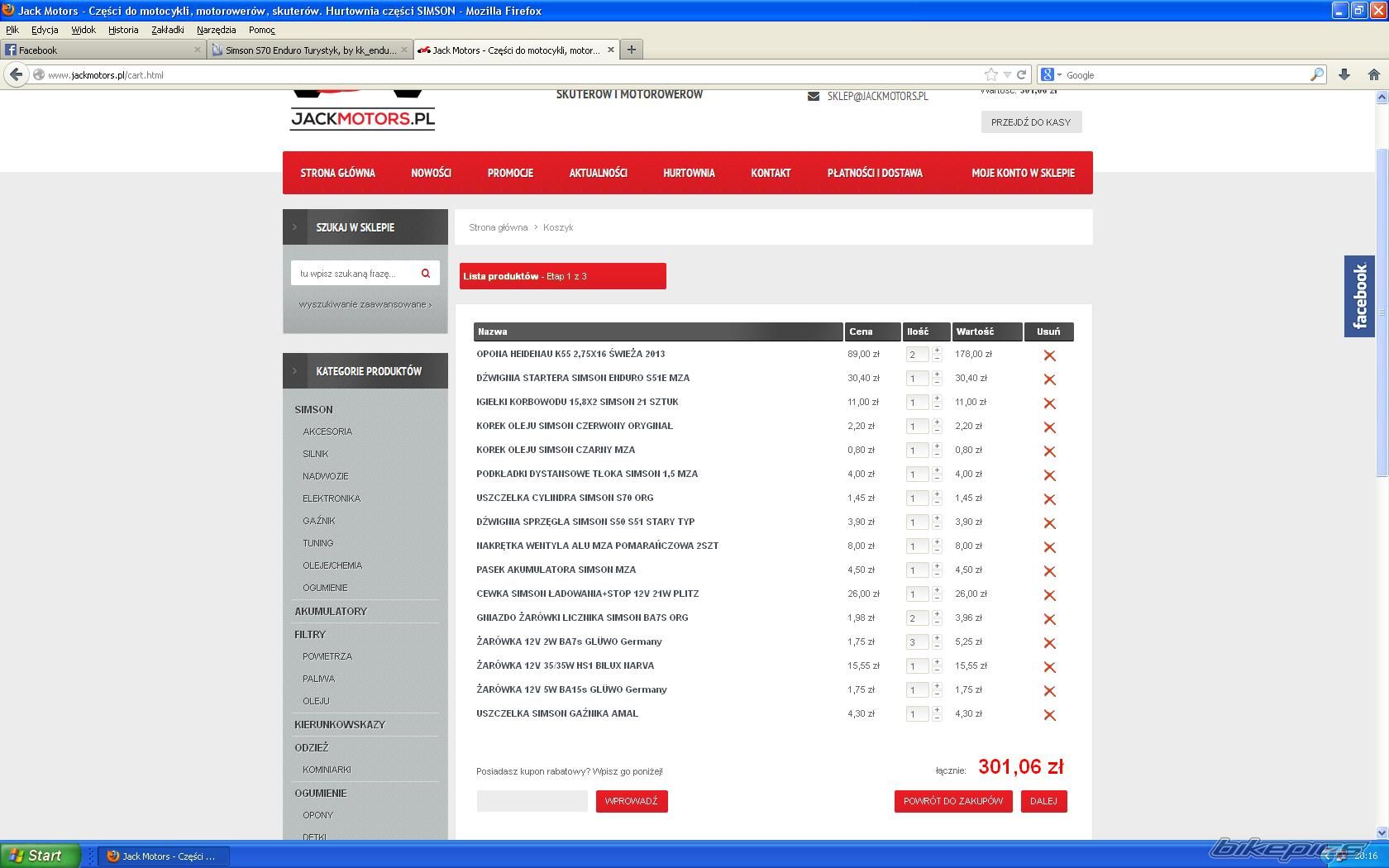The image size is (1389, 868).
Task: Open Firefox downloads arrow icon
Action: click(1344, 74)
